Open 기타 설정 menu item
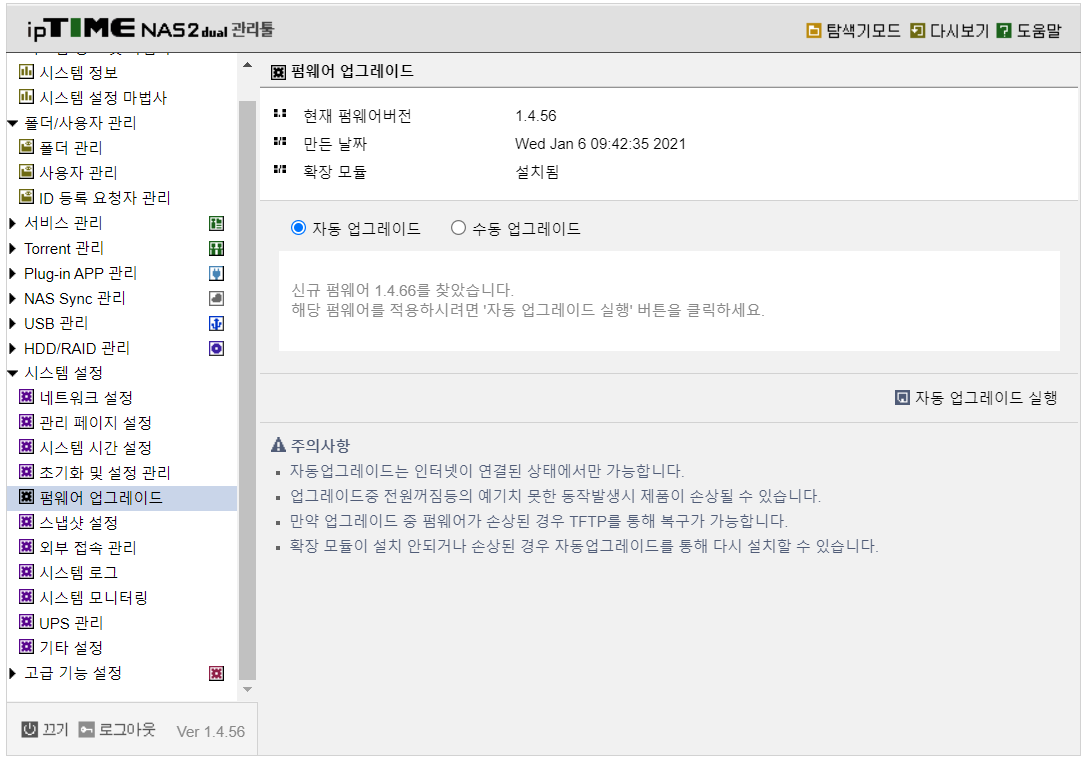1089x766 pixels. click(x=71, y=647)
